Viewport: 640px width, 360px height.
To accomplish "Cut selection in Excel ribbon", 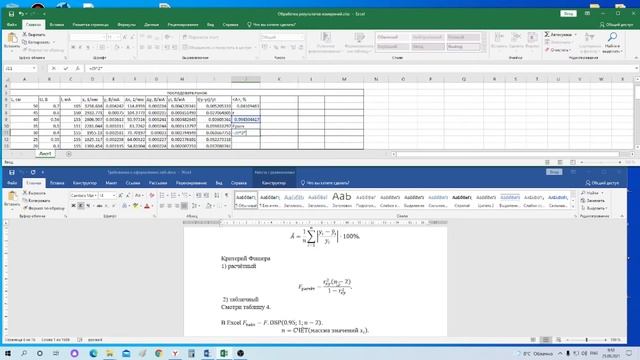I will click(34, 35).
